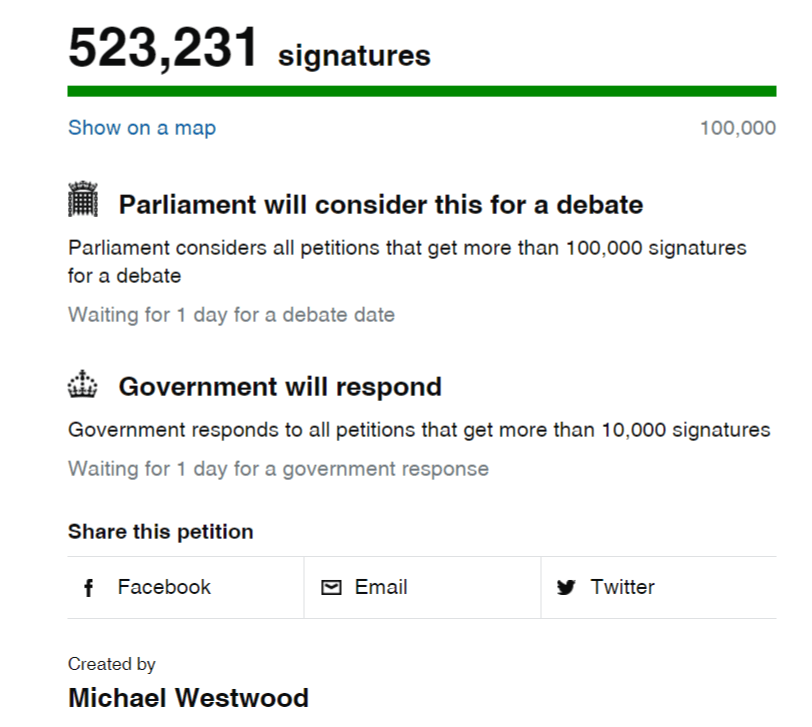Click the Twitter bird icon
The height and width of the screenshot is (727, 812).
click(566, 588)
